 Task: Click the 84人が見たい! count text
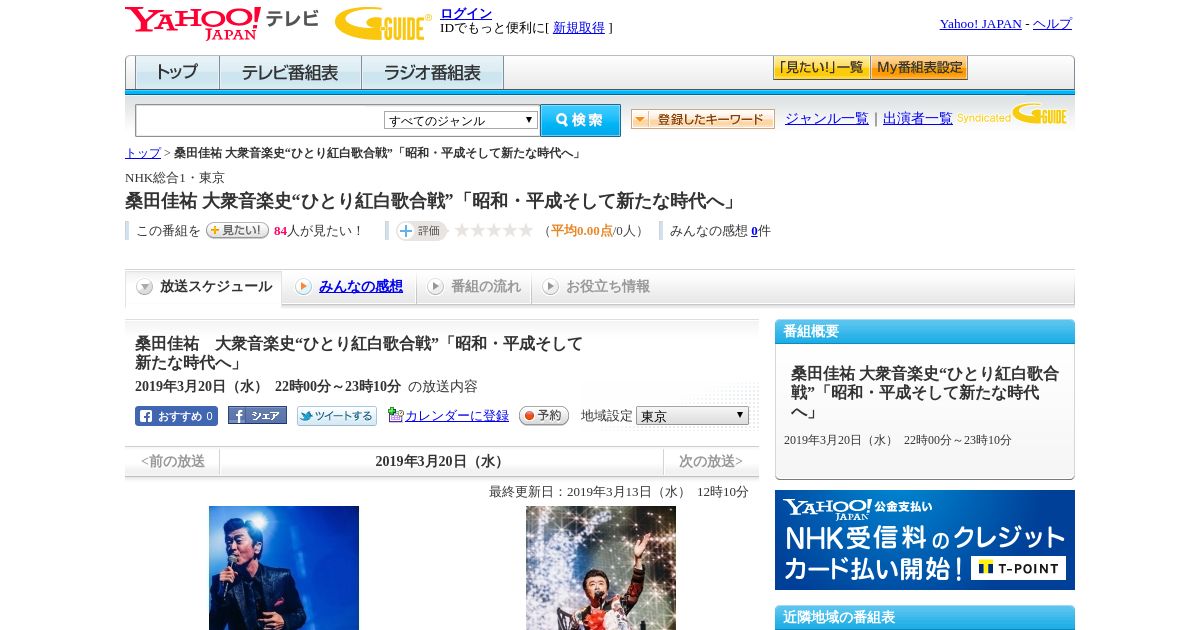click(x=318, y=230)
